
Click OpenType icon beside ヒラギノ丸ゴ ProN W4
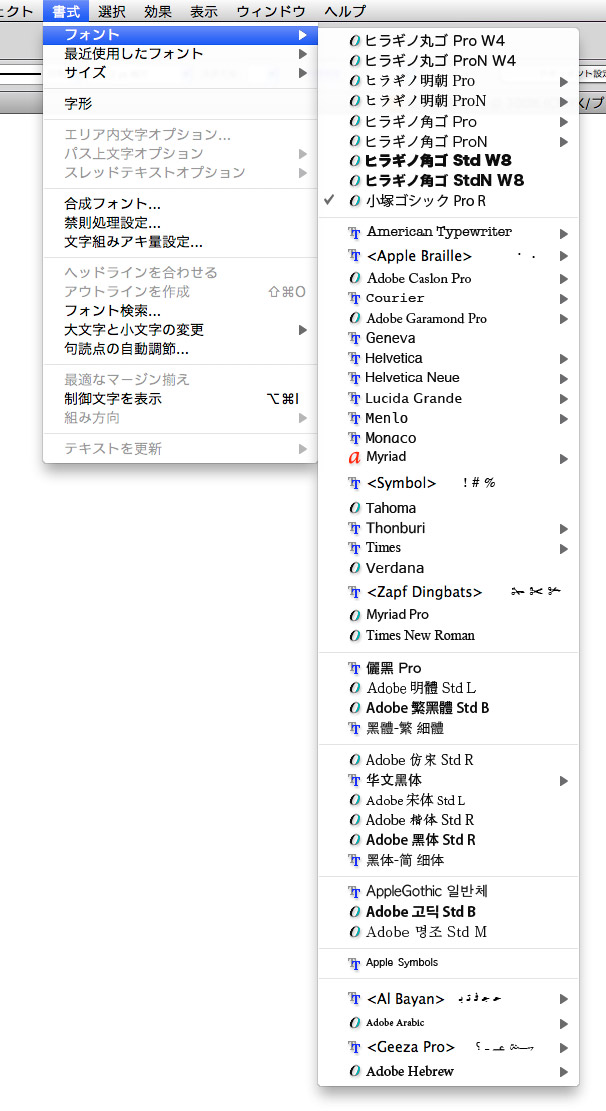pos(355,61)
